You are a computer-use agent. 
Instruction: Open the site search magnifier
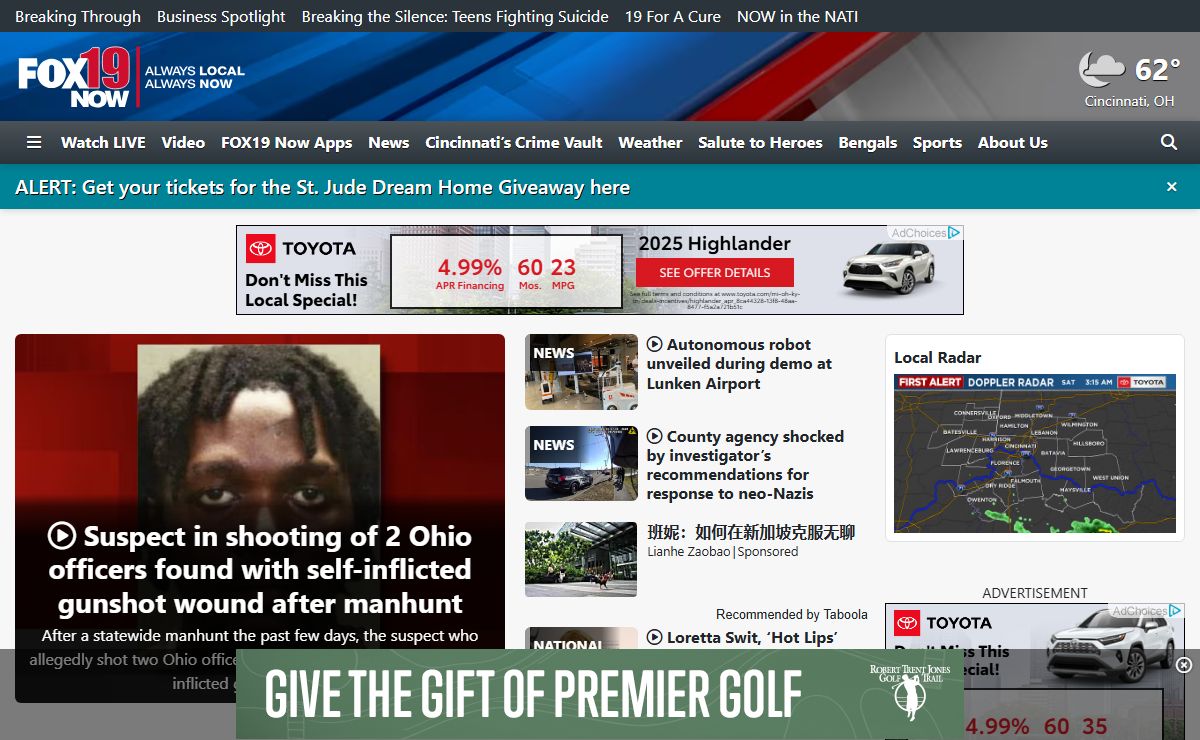(1169, 142)
